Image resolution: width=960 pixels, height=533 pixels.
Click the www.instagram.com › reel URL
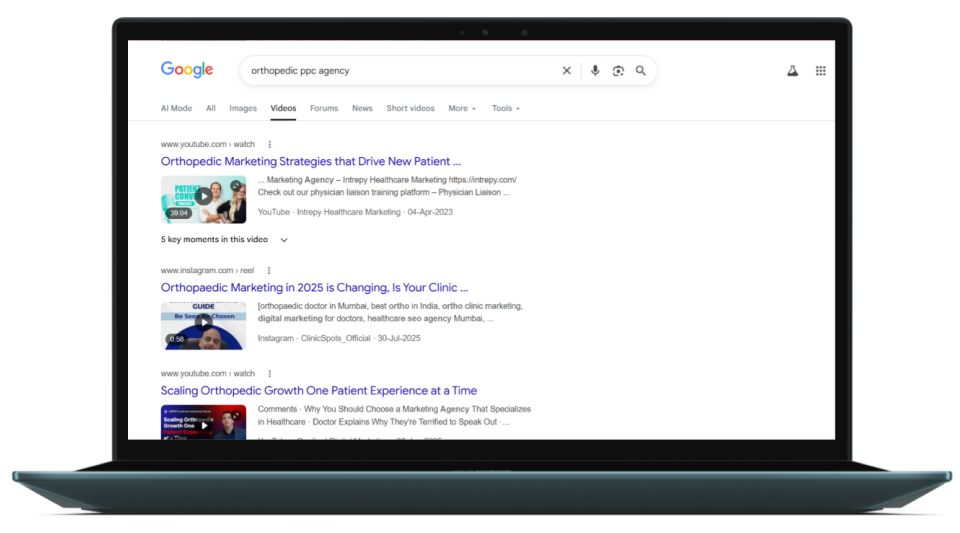point(207,270)
